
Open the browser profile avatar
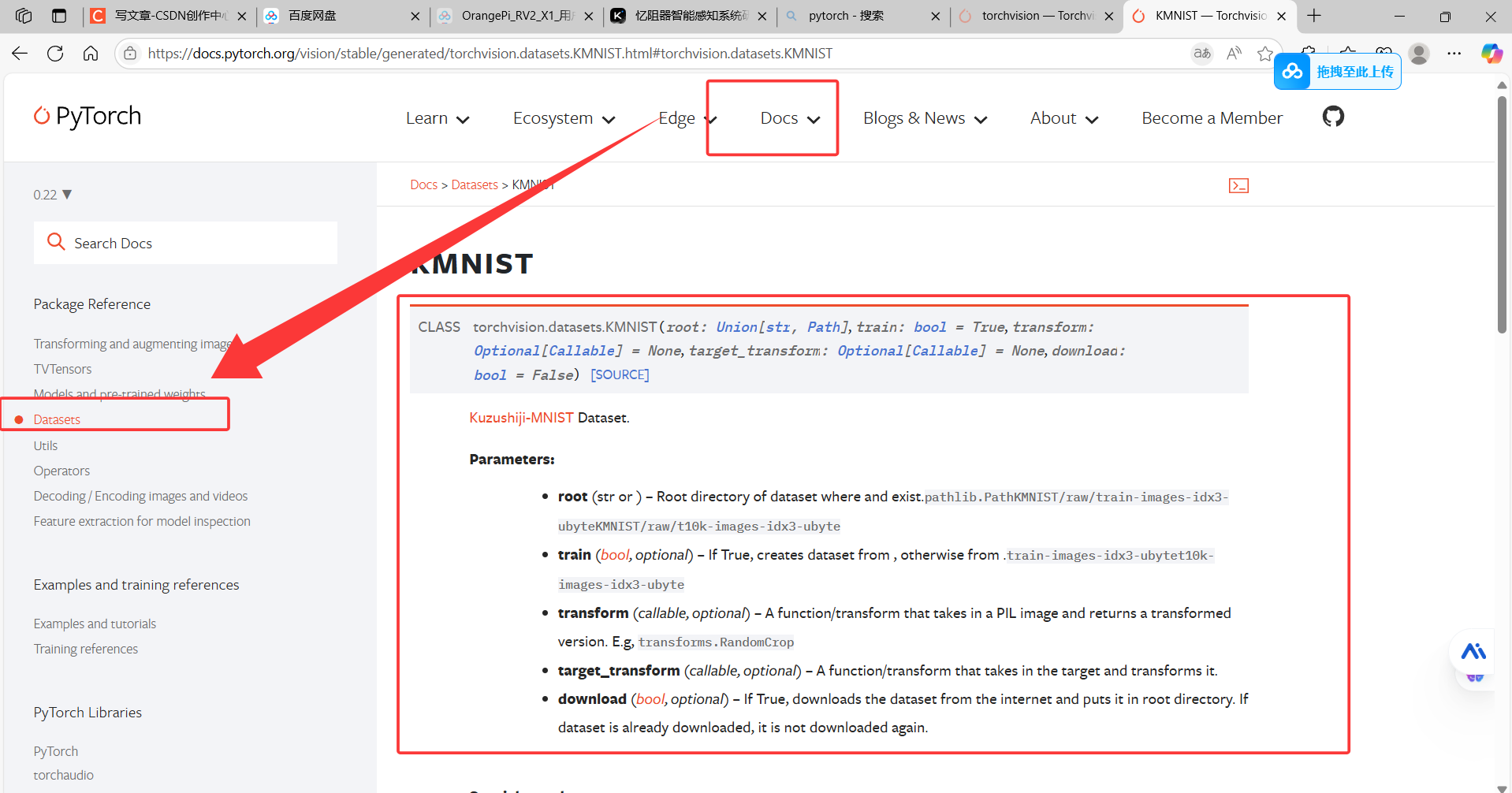coord(1419,54)
